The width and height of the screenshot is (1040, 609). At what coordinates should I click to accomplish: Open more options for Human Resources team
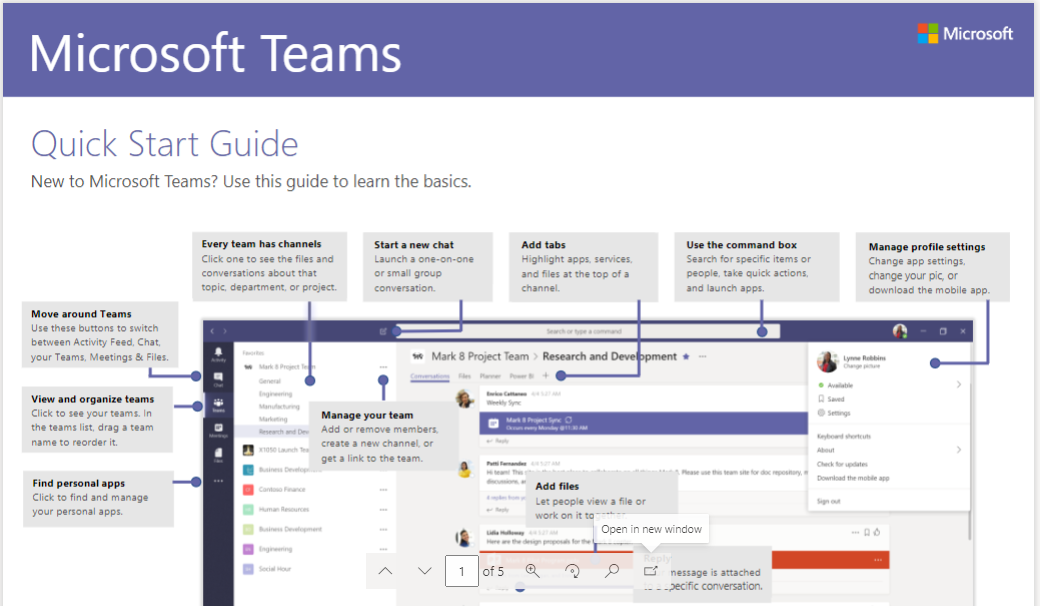tap(383, 509)
